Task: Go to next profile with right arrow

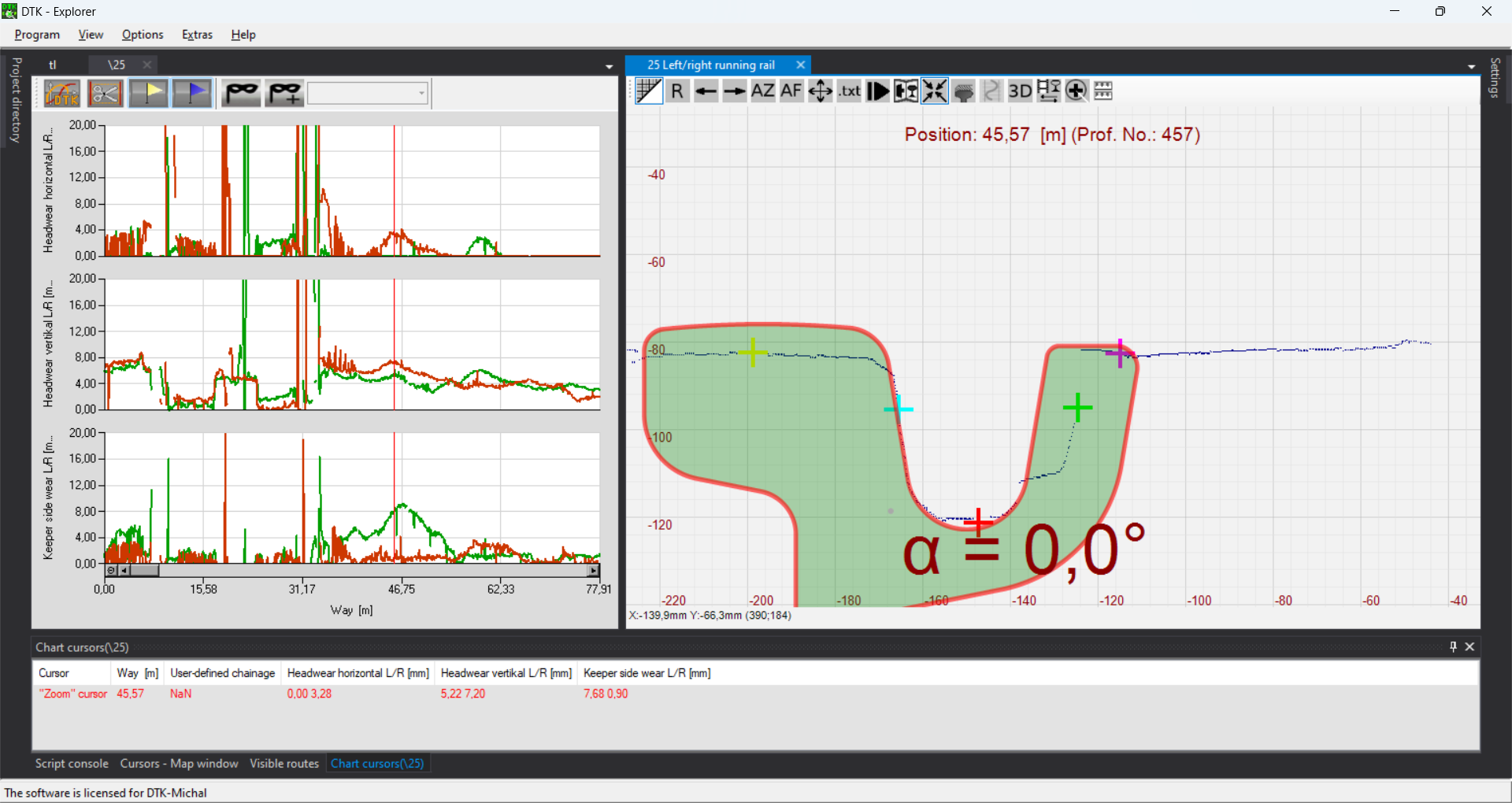Action: (734, 91)
